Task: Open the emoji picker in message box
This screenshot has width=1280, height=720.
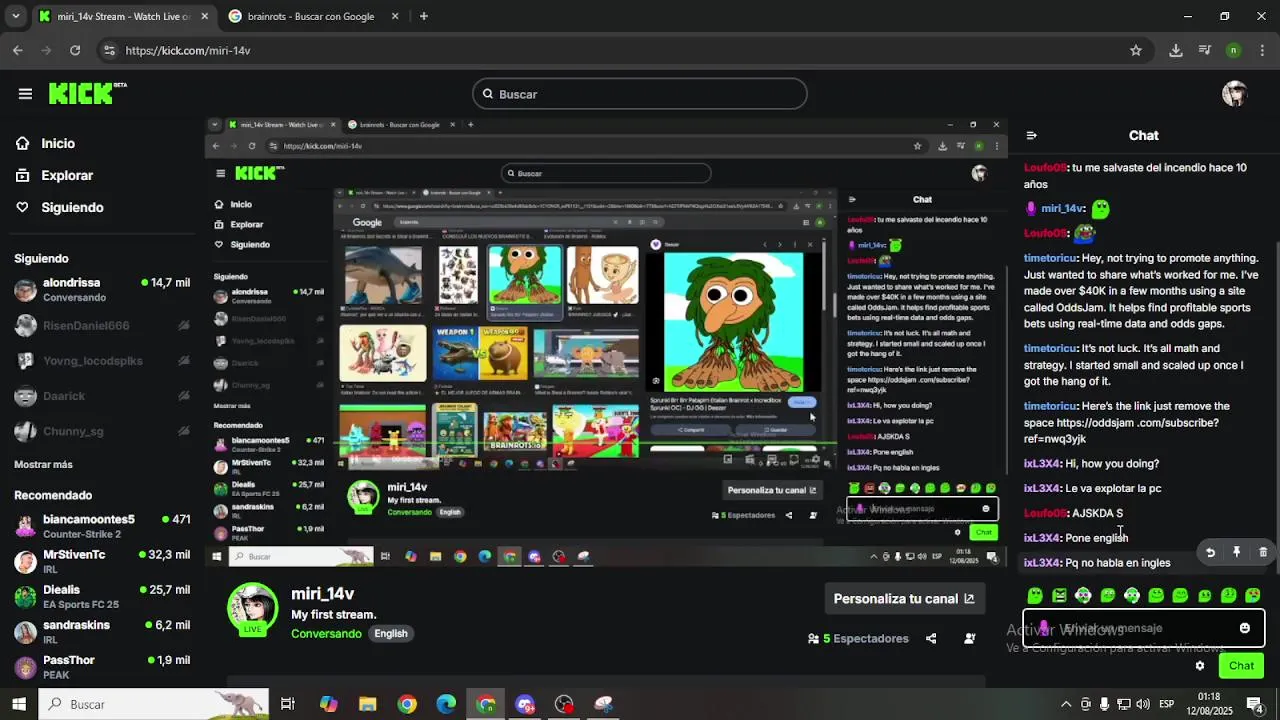Action: (1244, 628)
